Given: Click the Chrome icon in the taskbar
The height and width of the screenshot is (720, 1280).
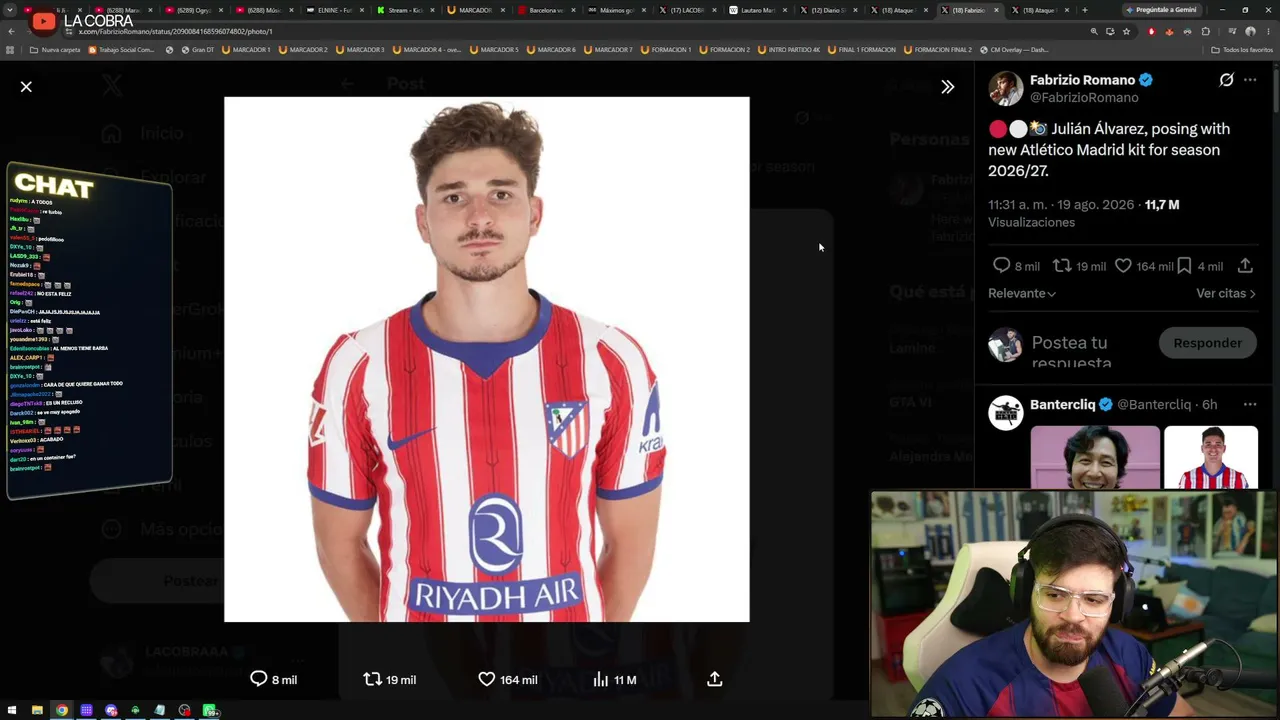Looking at the screenshot, I should [62, 710].
